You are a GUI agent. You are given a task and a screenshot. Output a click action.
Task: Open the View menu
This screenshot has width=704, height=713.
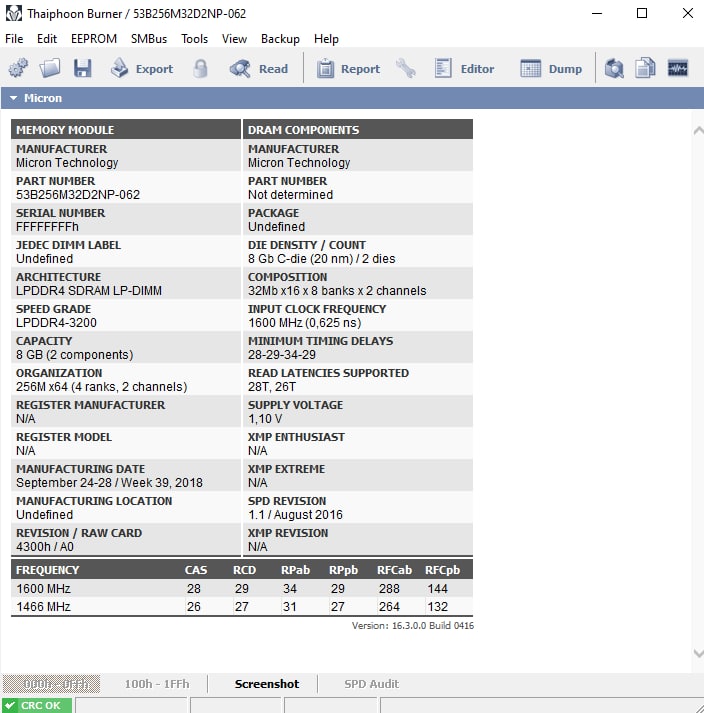coord(234,39)
